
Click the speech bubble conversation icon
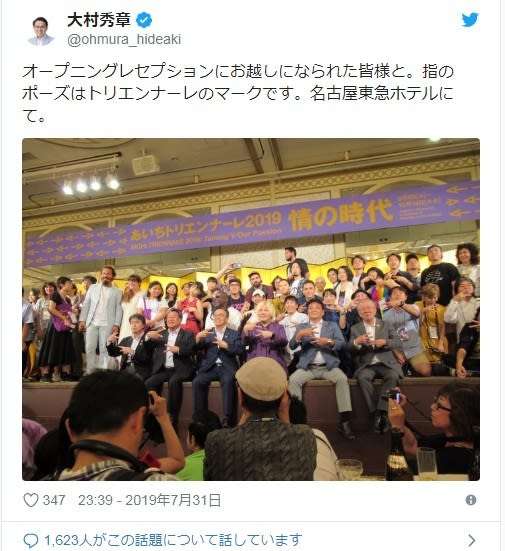[31, 540]
